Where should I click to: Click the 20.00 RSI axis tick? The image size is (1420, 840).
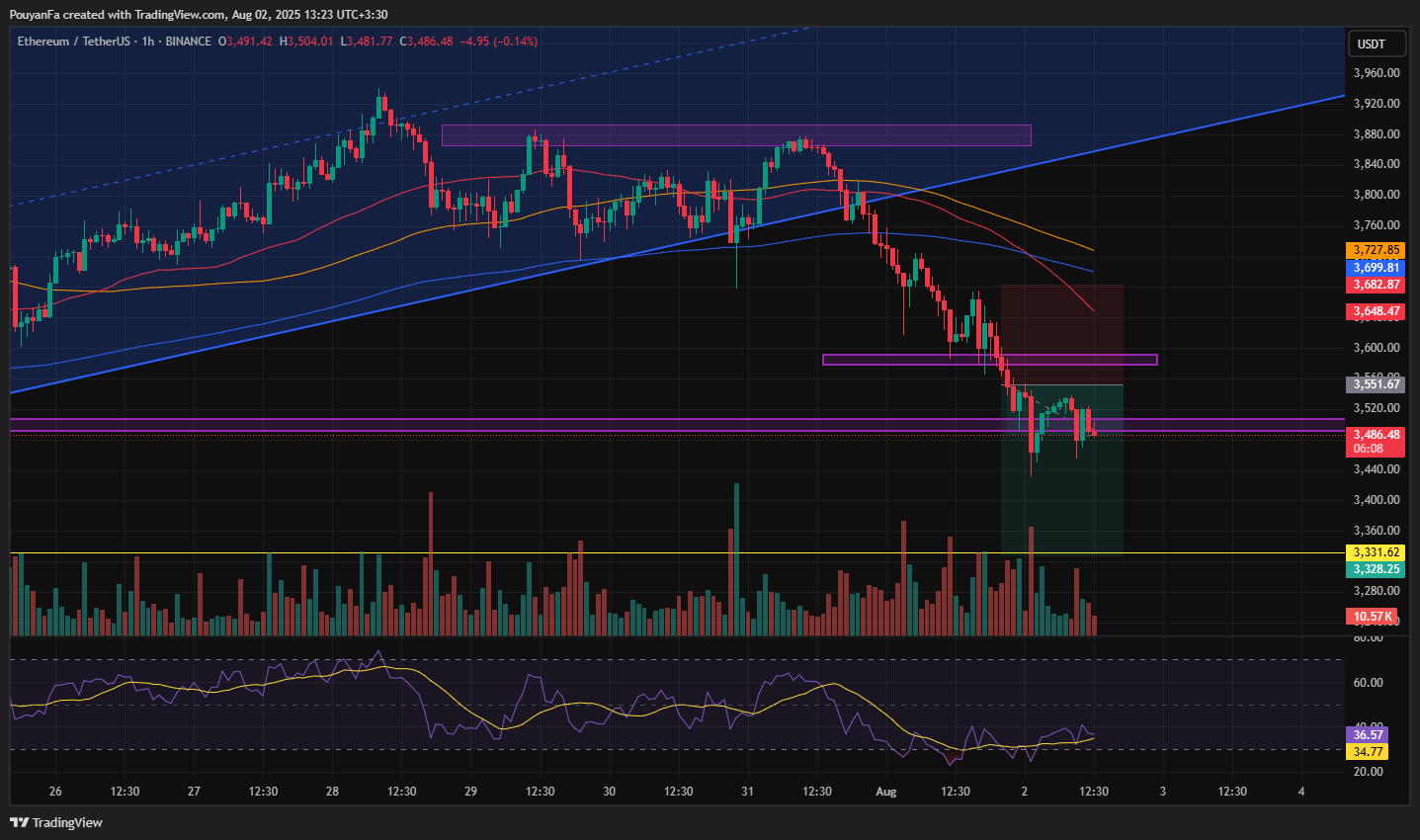(x=1368, y=772)
